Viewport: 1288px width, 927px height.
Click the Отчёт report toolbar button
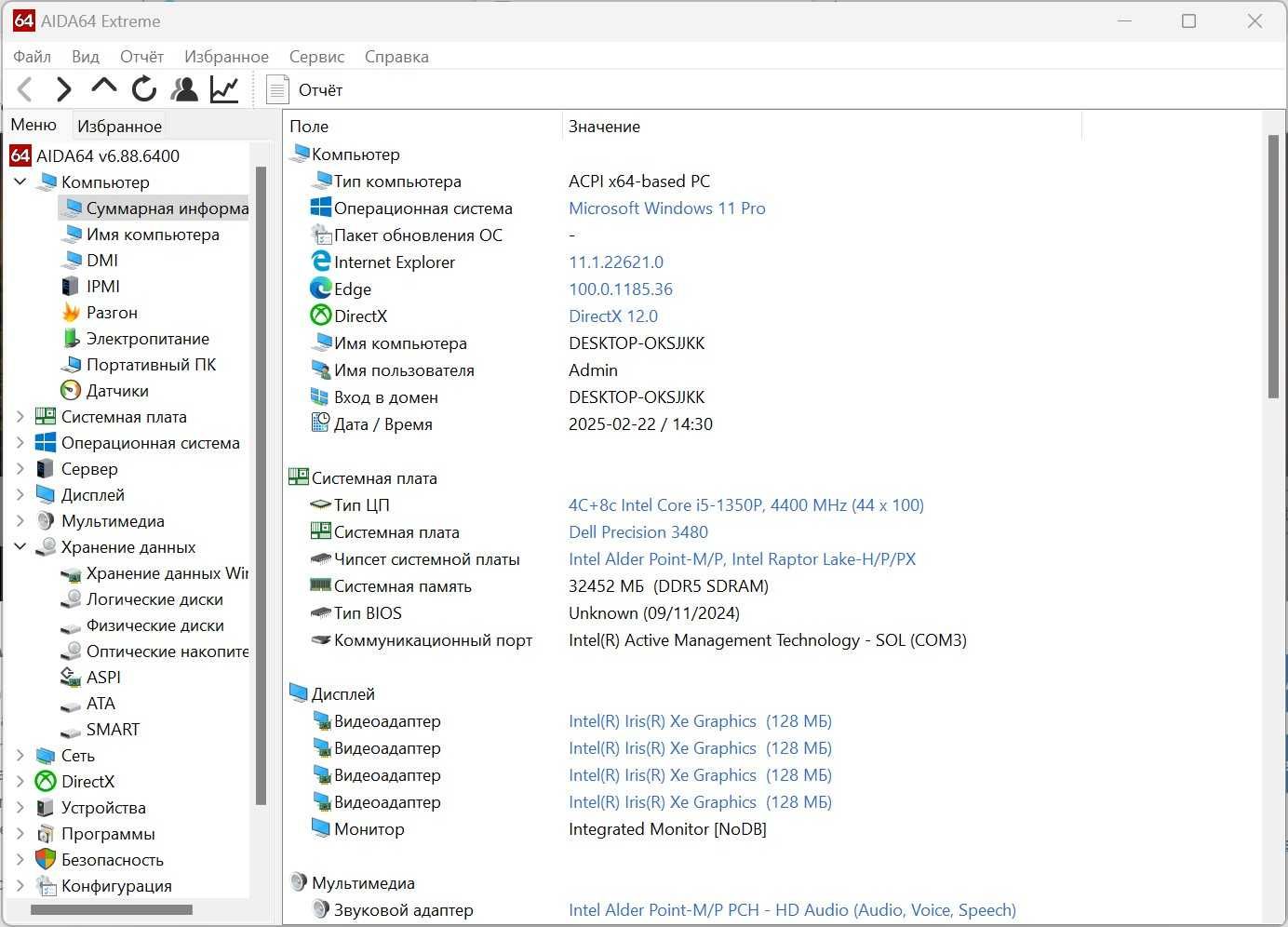[304, 90]
